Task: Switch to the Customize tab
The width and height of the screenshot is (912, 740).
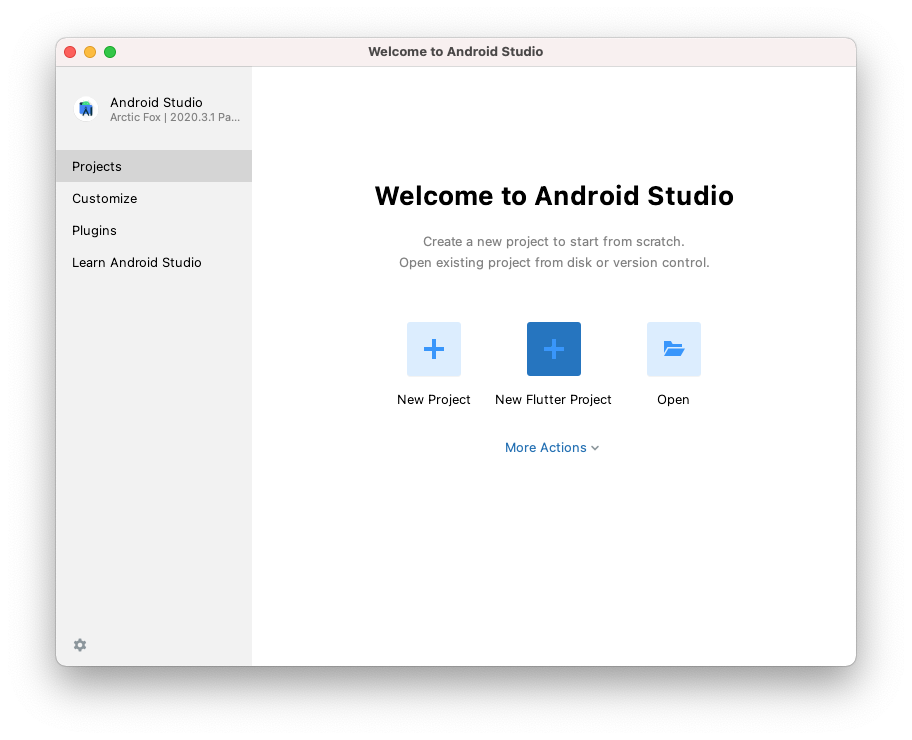Action: point(154,198)
